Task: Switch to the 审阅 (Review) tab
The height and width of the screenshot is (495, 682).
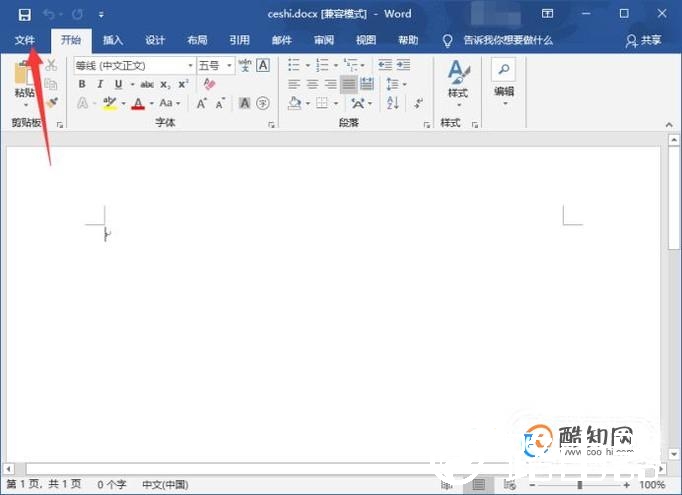Action: pos(324,40)
